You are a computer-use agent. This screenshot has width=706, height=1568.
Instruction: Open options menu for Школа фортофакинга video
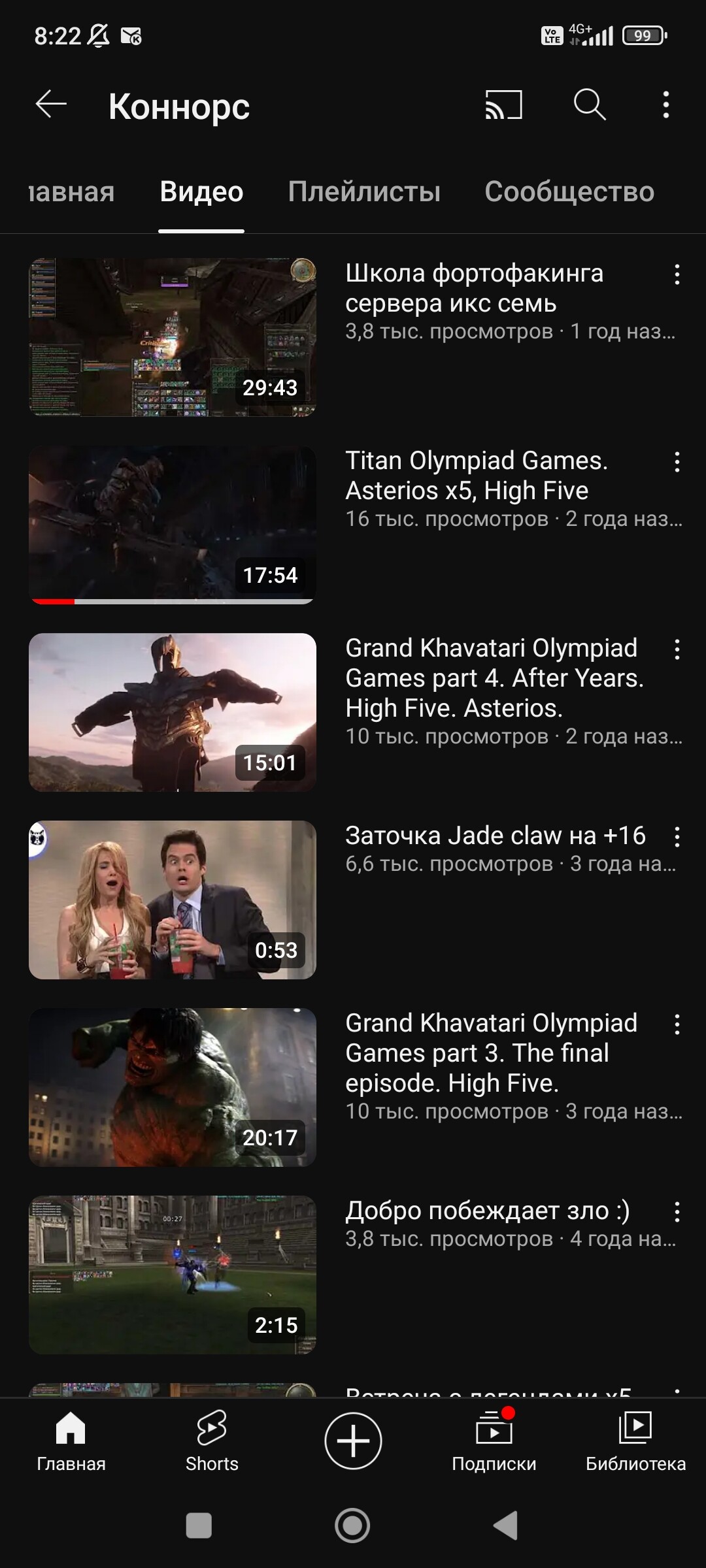click(677, 274)
